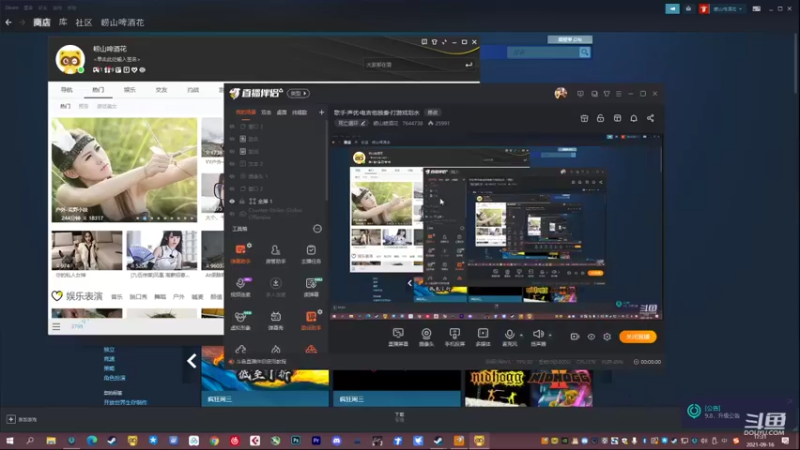
Task: Open Photoshop from the taskbar
Action: (296, 440)
